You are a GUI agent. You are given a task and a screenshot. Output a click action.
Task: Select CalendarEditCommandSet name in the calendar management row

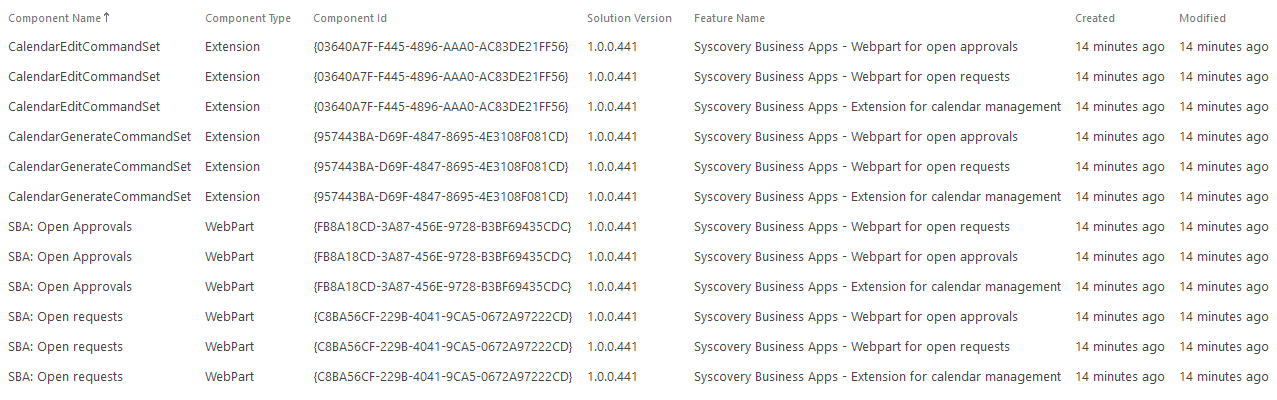point(84,107)
